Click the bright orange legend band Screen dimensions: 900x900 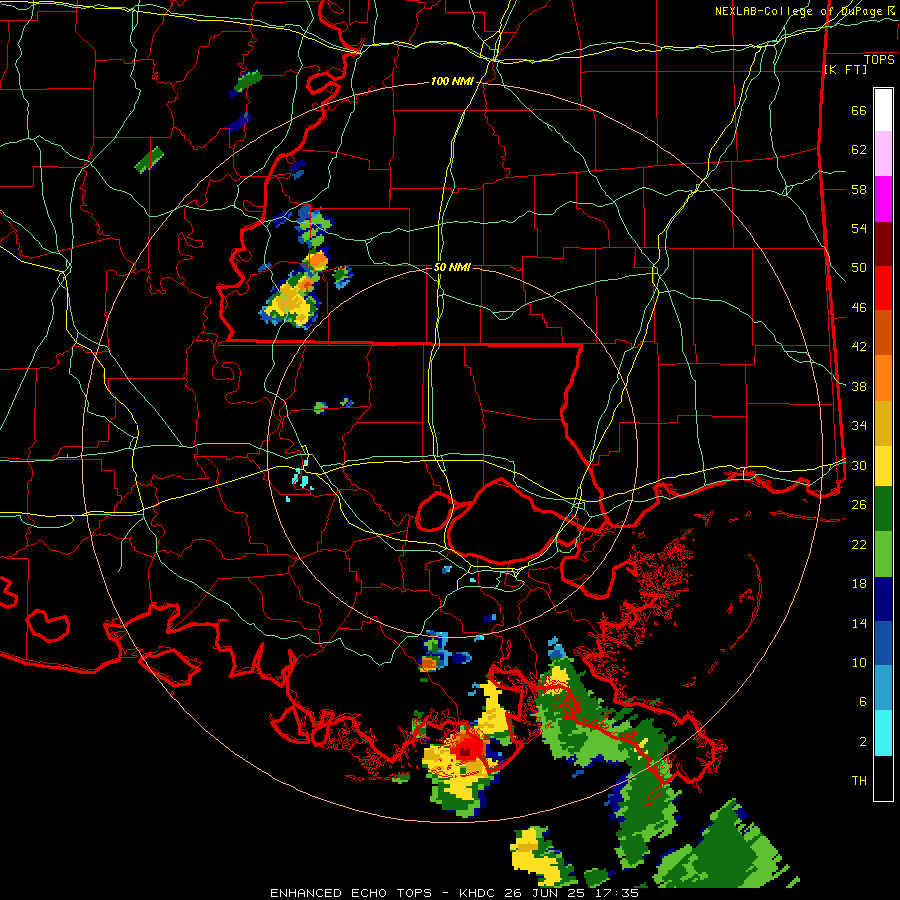883,378
